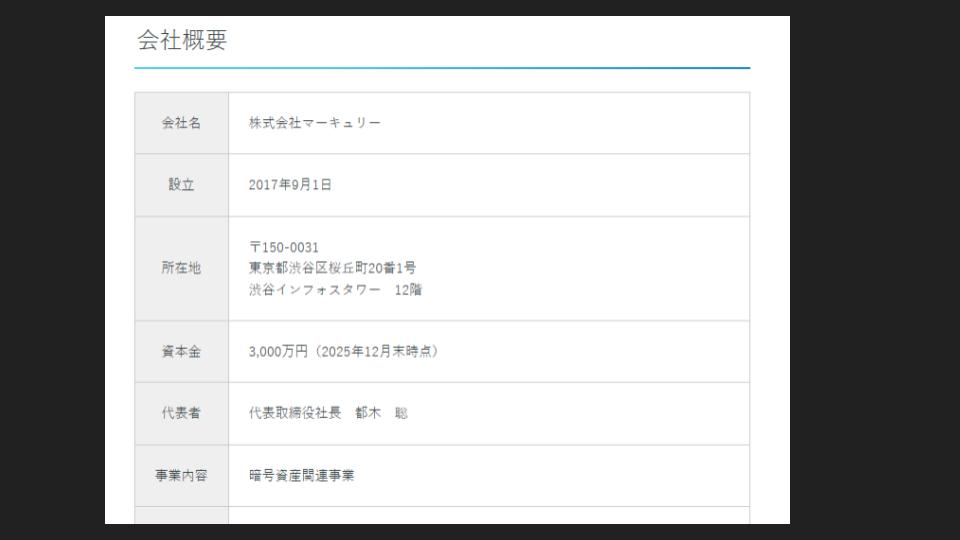Click the 設立 row label
The height and width of the screenshot is (540, 960).
click(181, 185)
